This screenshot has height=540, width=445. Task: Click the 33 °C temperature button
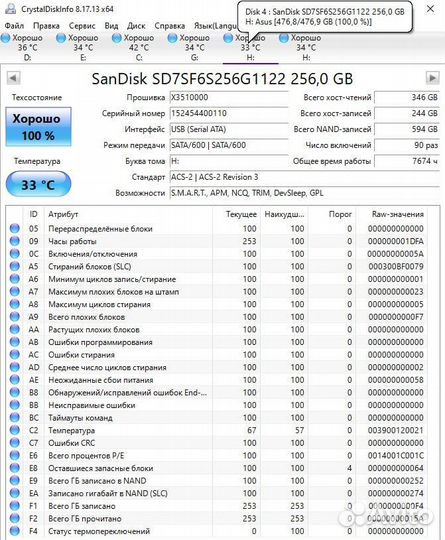click(x=38, y=185)
